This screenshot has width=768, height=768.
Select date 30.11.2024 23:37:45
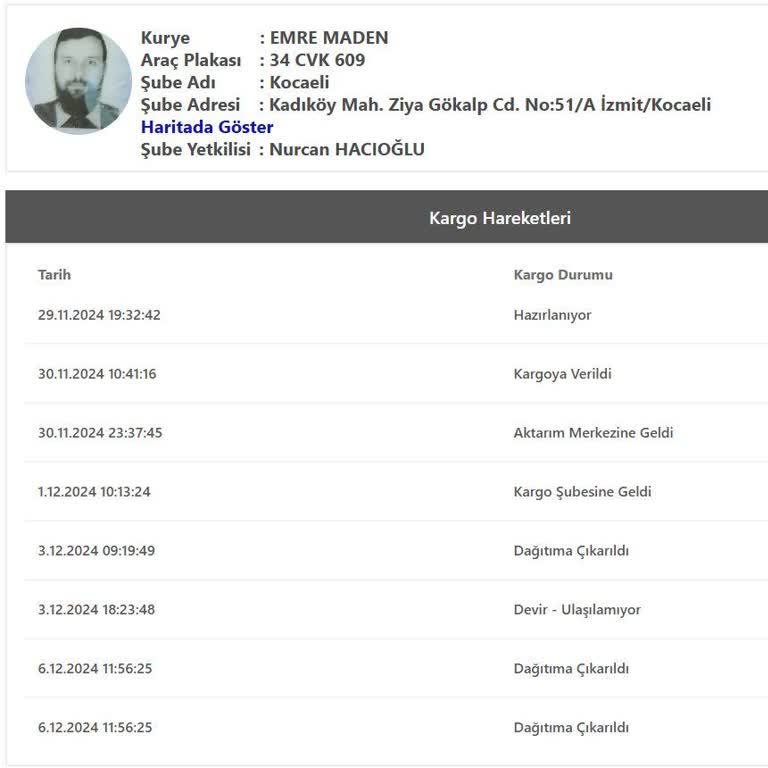pos(100,432)
